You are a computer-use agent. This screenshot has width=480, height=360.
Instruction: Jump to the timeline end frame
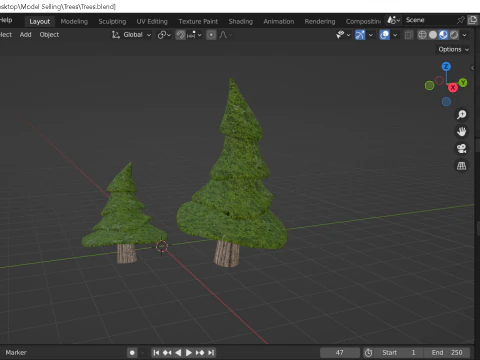(211, 352)
